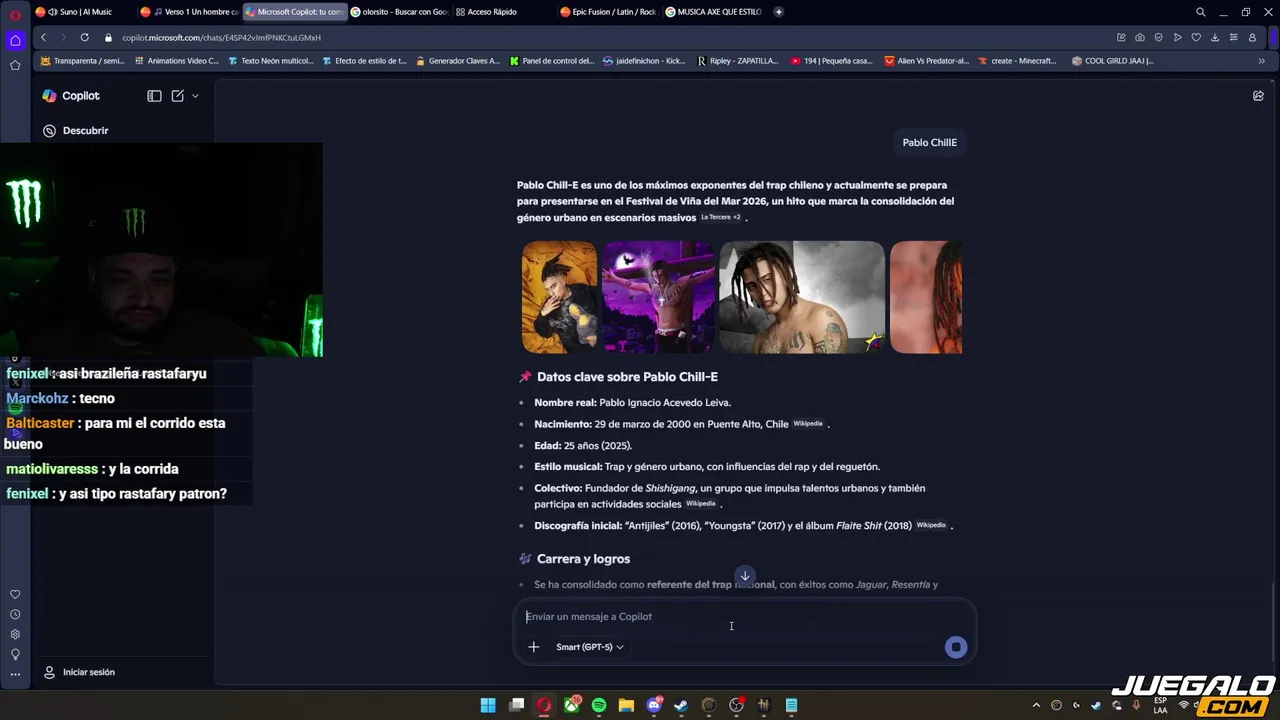
Task: Open the Opera bookmarks star sidebar icon
Action: point(15,65)
